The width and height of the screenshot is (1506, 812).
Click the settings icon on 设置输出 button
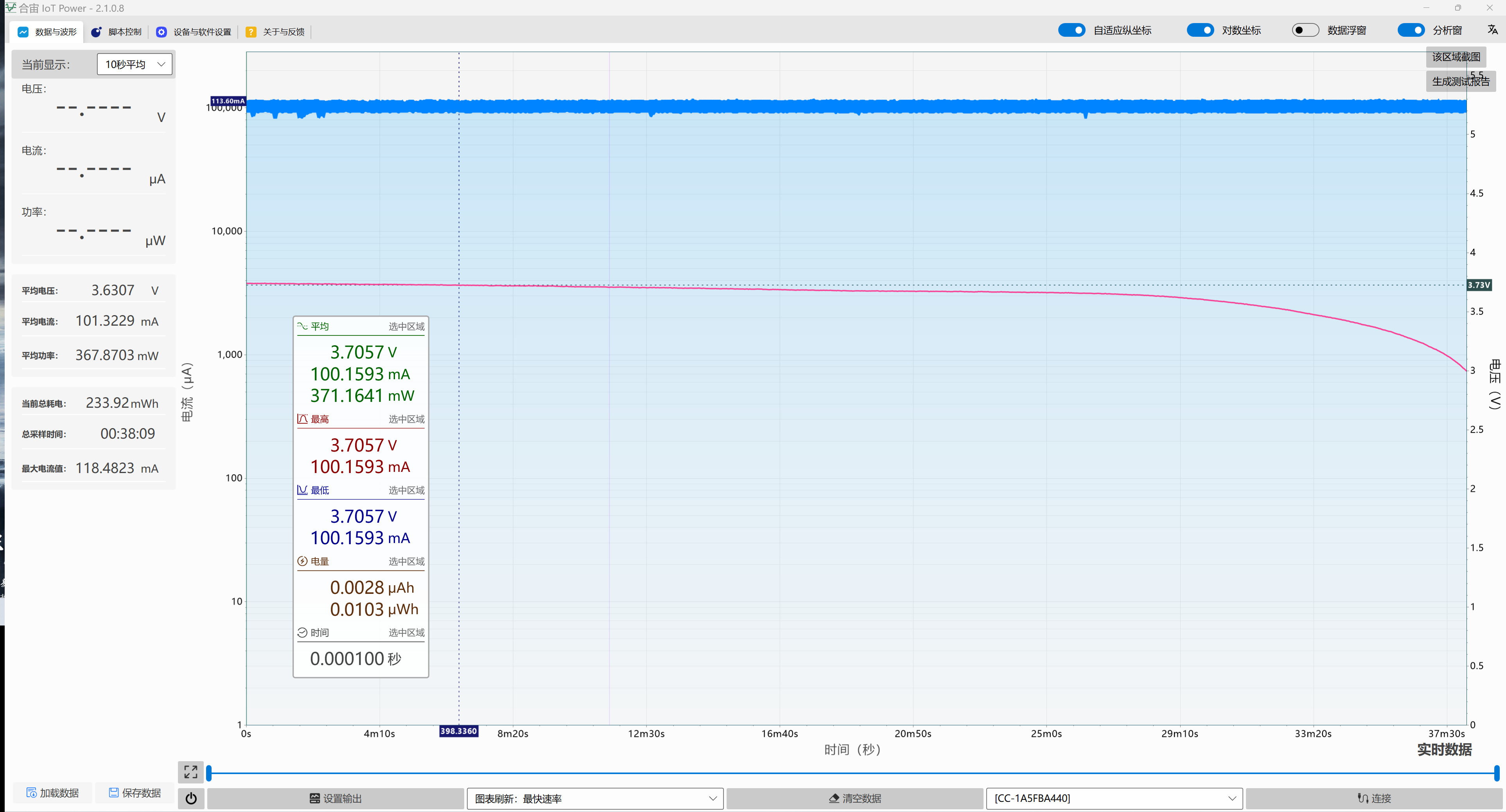click(314, 799)
